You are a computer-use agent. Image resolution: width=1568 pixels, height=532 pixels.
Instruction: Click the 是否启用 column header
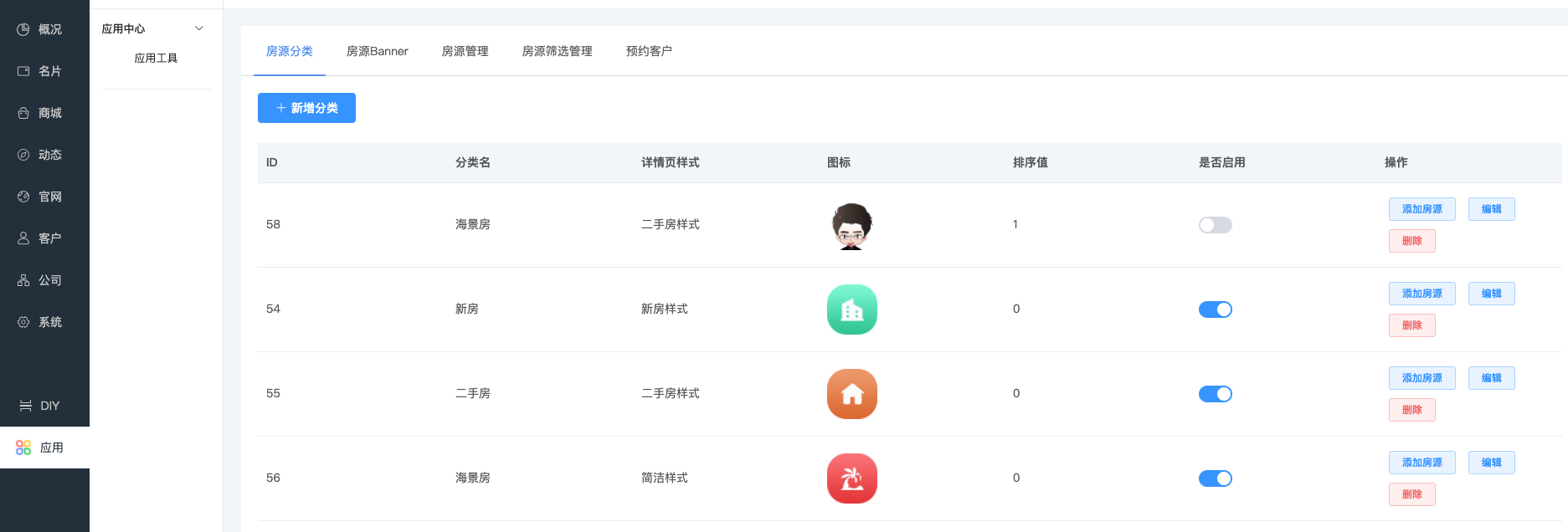tap(1222, 162)
